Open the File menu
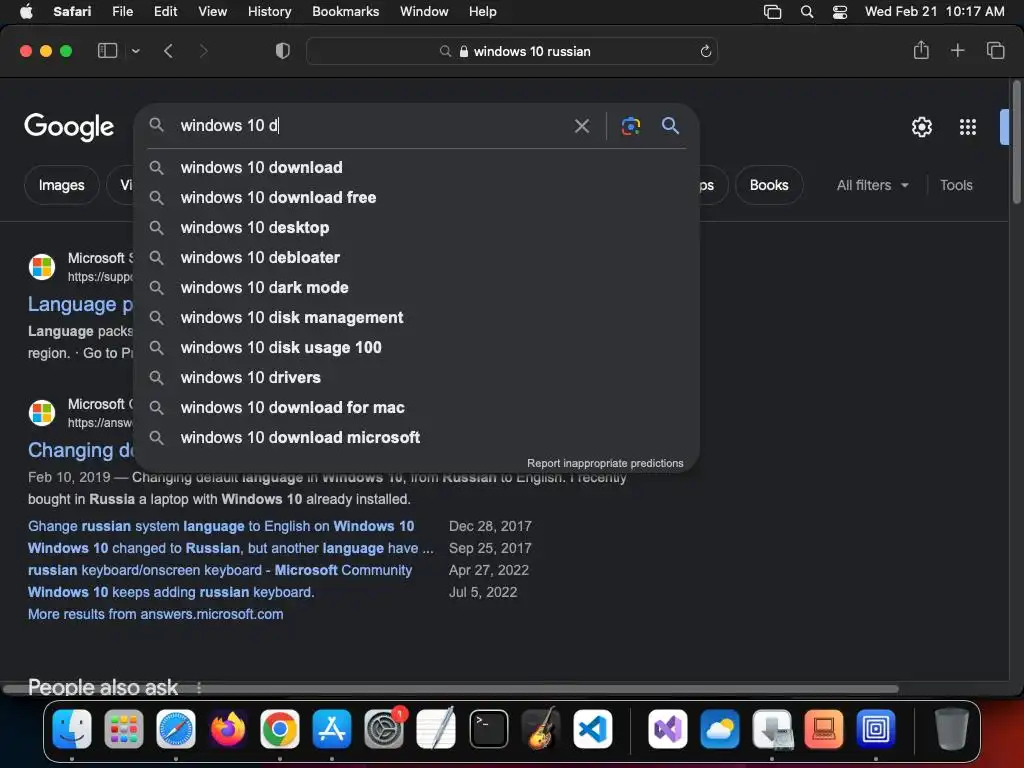The height and width of the screenshot is (768, 1024). [x=122, y=12]
